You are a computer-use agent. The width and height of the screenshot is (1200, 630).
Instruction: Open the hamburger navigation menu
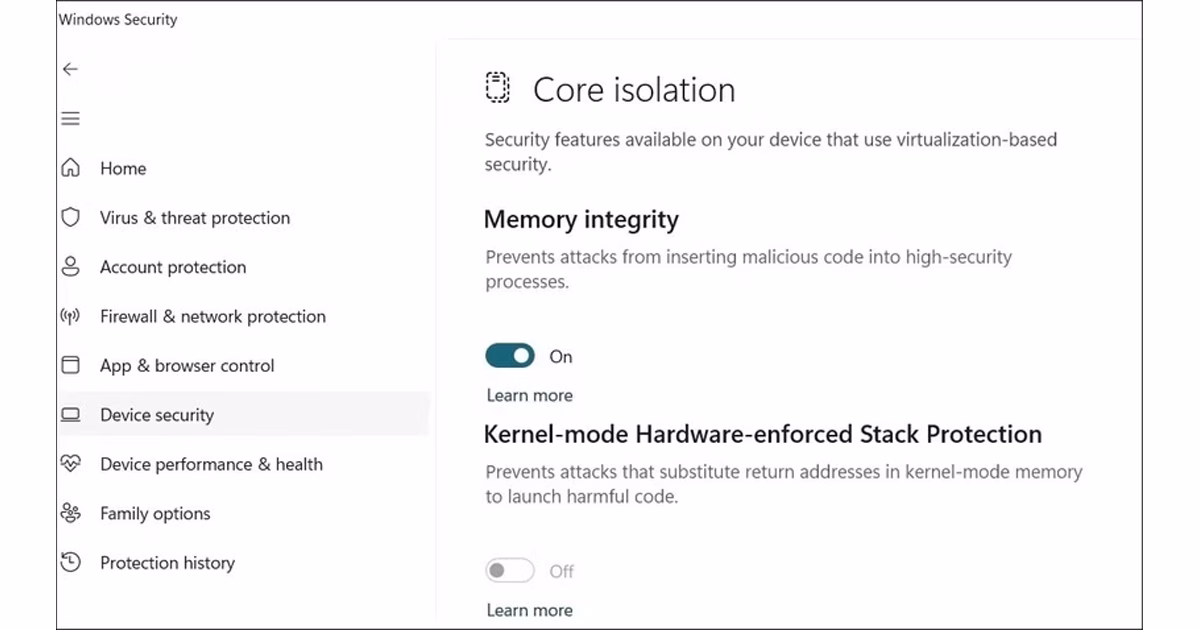[70, 119]
